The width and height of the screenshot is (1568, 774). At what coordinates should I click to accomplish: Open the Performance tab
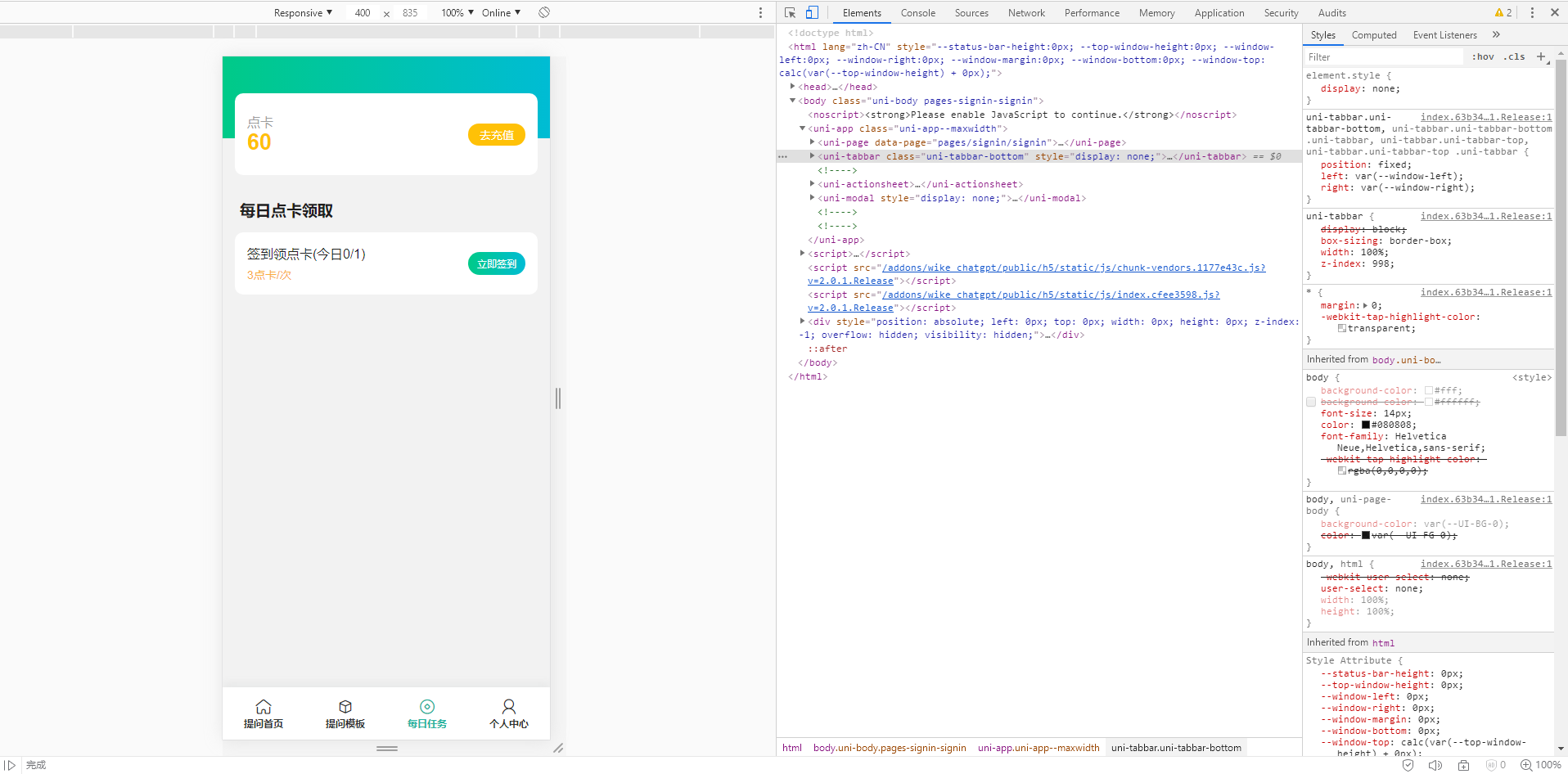tap(1092, 12)
